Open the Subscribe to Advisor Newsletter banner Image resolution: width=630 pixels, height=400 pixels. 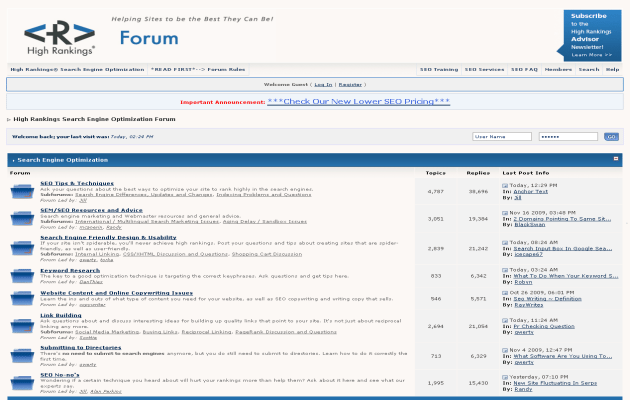[589, 35]
